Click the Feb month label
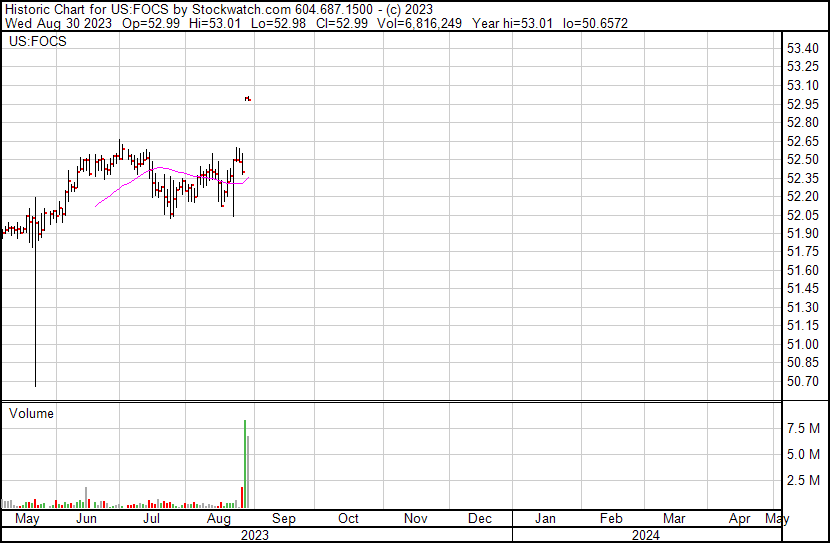830x543 pixels. (x=611, y=518)
